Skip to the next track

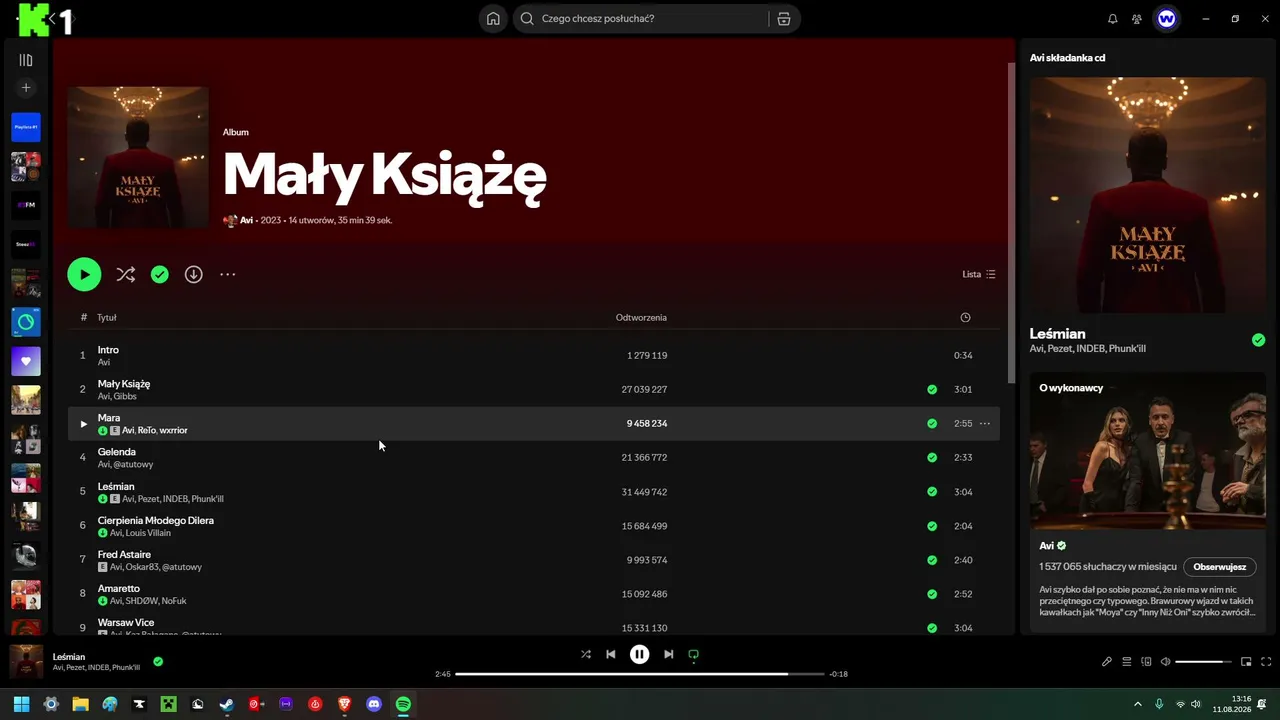(x=669, y=655)
